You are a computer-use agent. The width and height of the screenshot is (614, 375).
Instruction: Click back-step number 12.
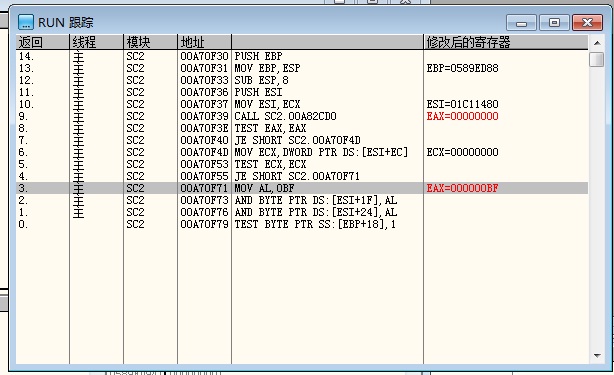(26, 80)
